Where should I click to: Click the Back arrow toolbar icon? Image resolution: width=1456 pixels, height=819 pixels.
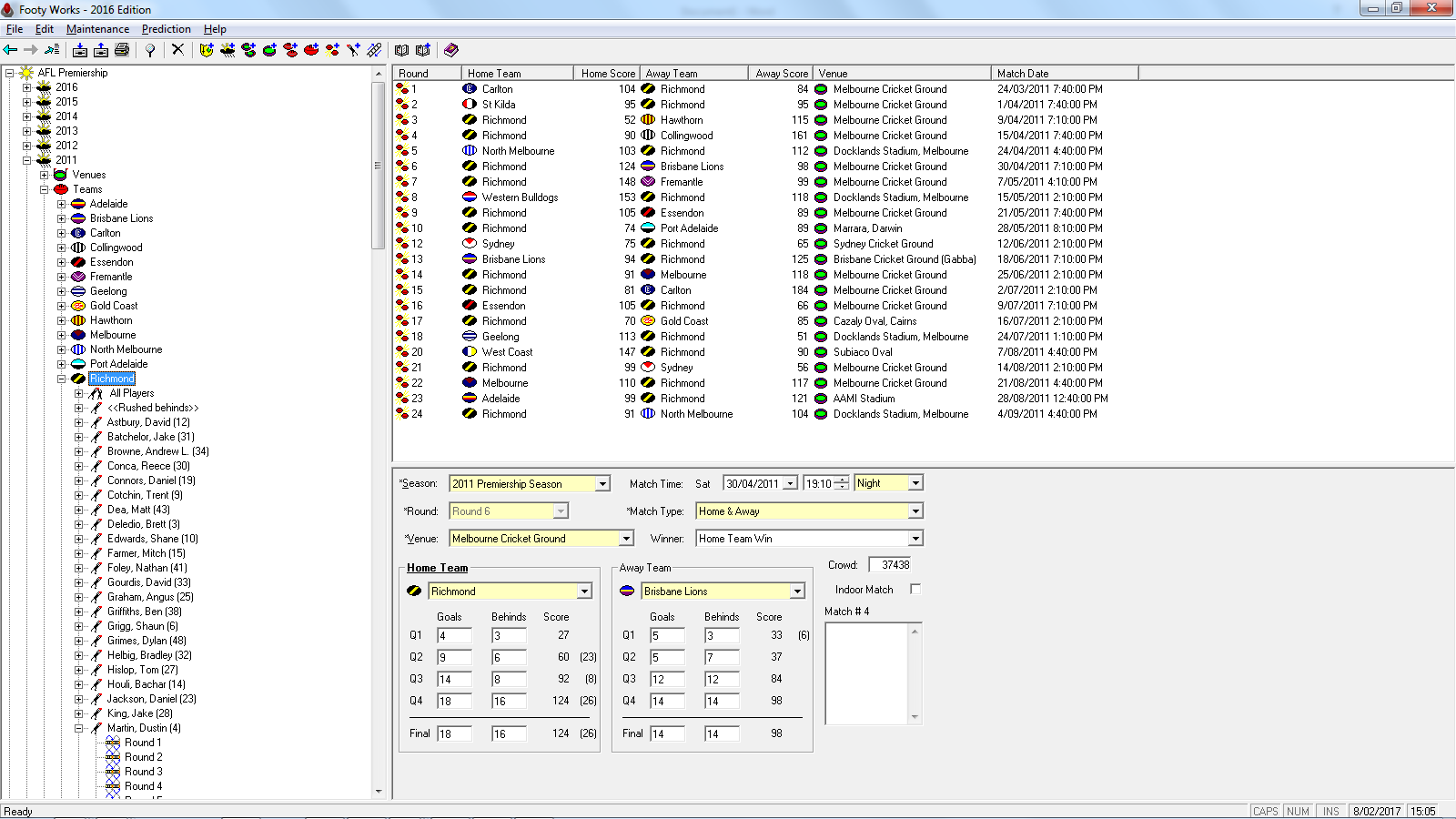coord(11,50)
